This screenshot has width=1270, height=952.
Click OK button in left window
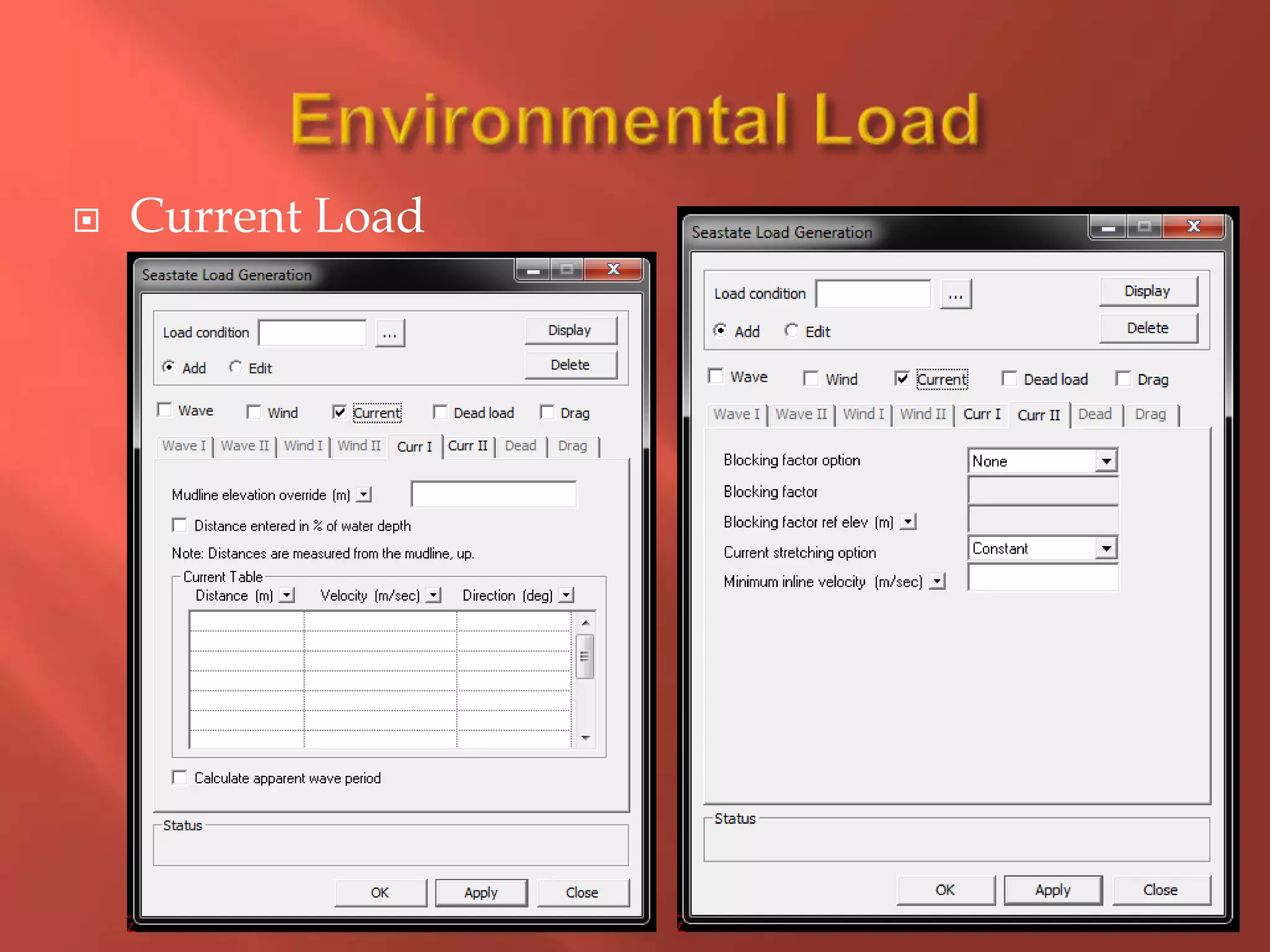pos(380,892)
